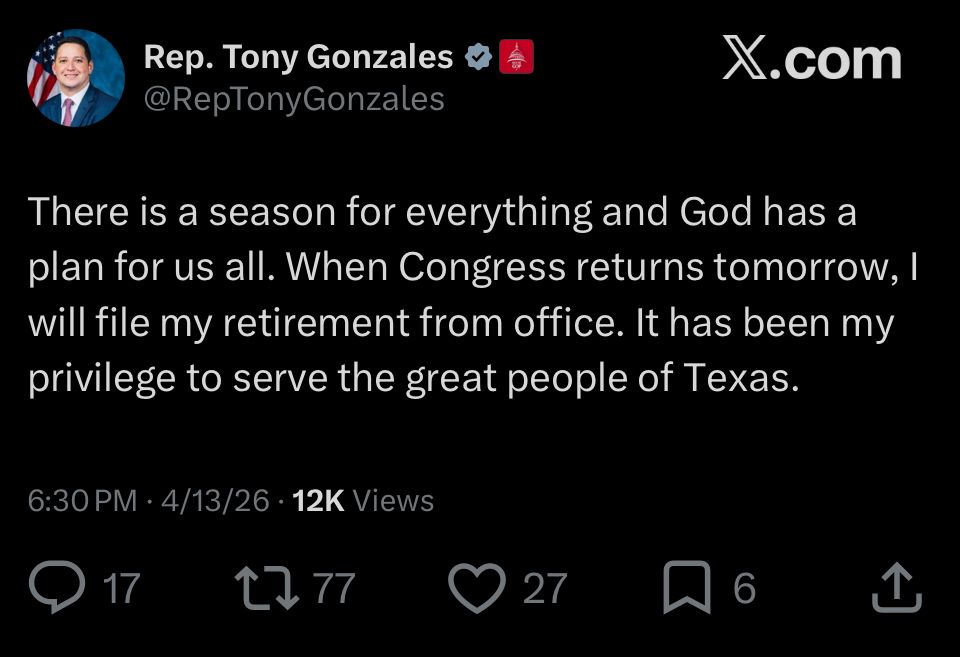Repost the tweet using the retweet icon
Viewport: 960px width, 657px height.
coord(264,588)
